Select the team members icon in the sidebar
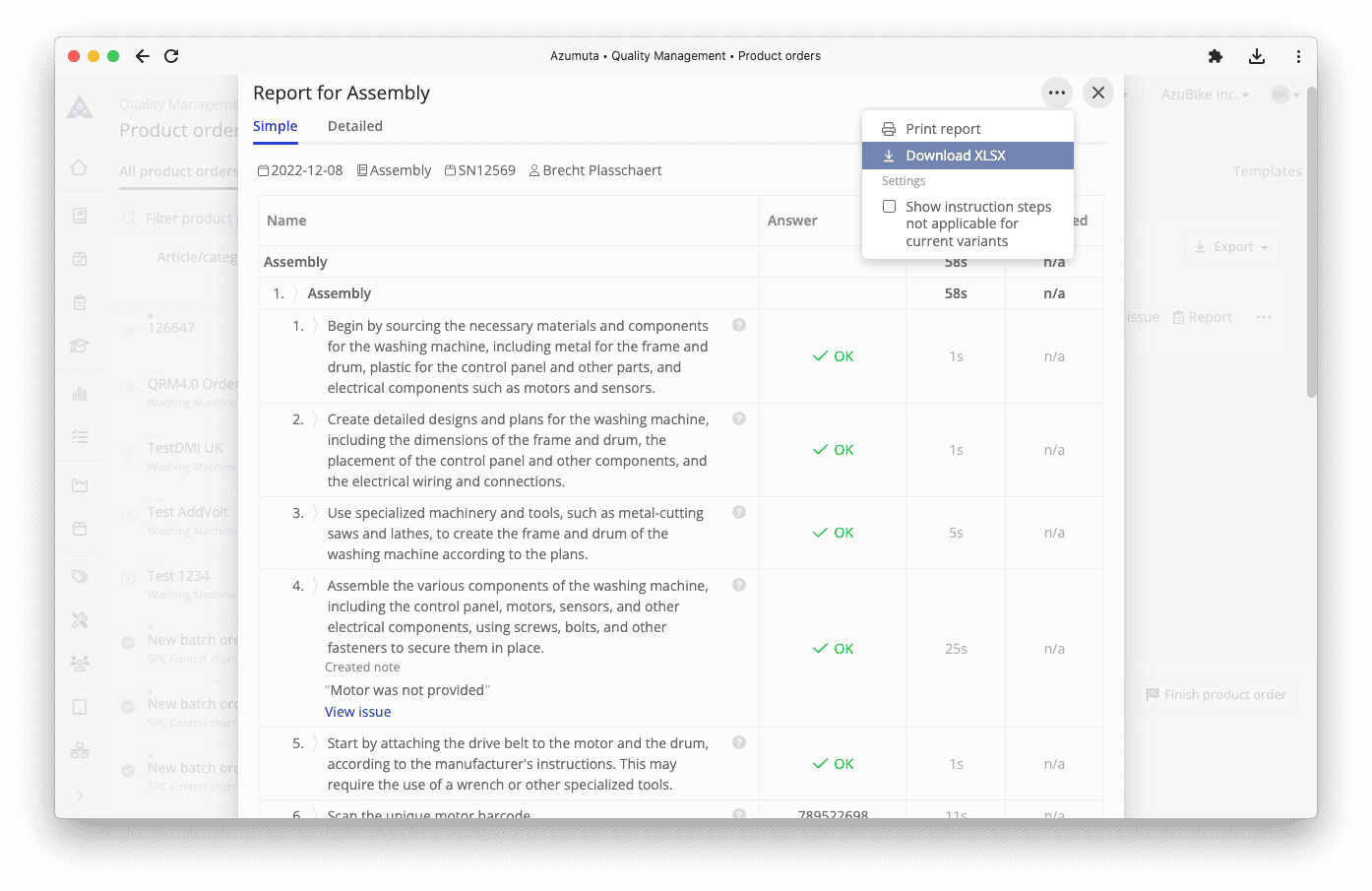1372x891 pixels. pos(80,663)
